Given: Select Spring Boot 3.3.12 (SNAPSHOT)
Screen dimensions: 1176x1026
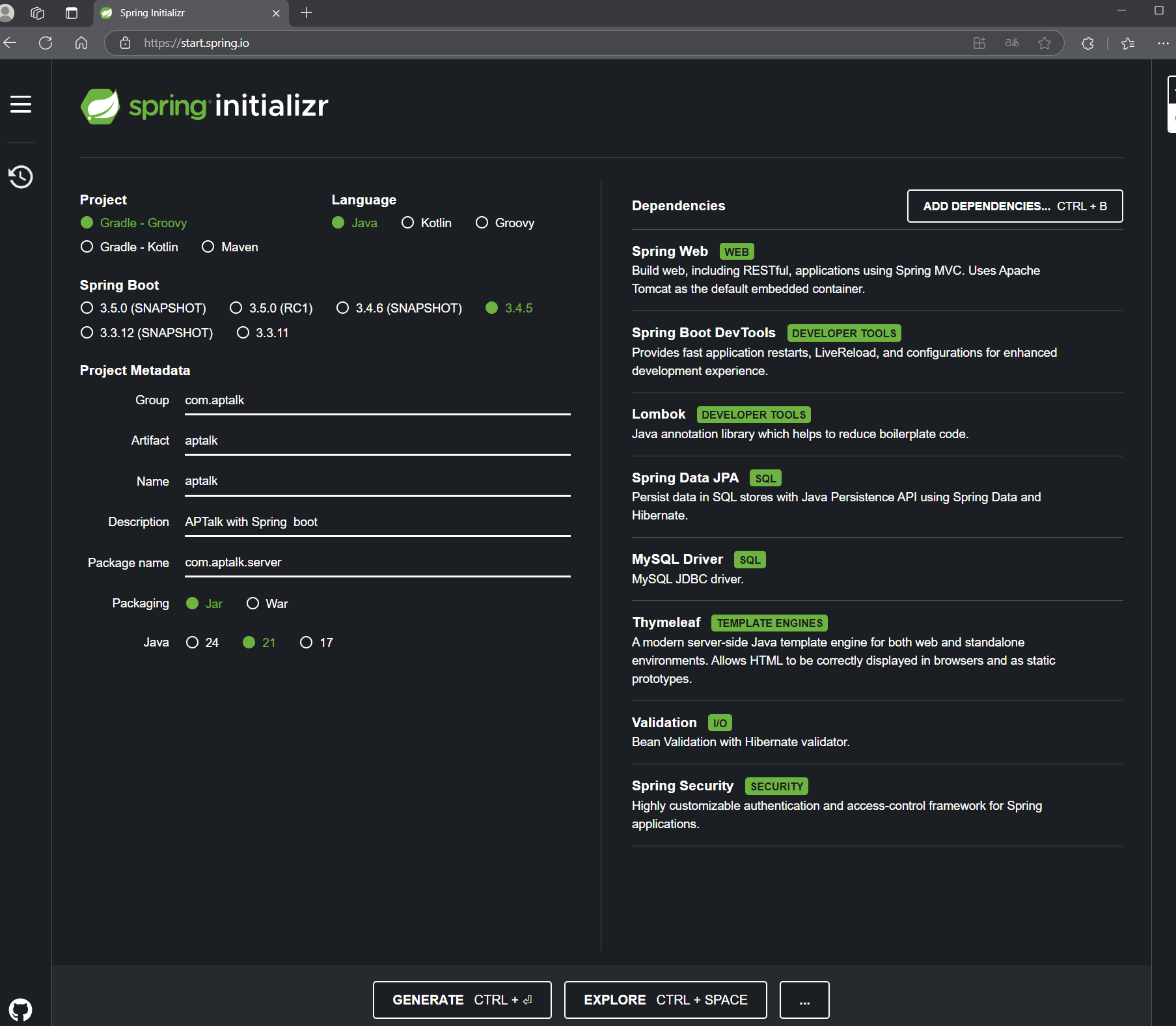Looking at the screenshot, I should [146, 333].
